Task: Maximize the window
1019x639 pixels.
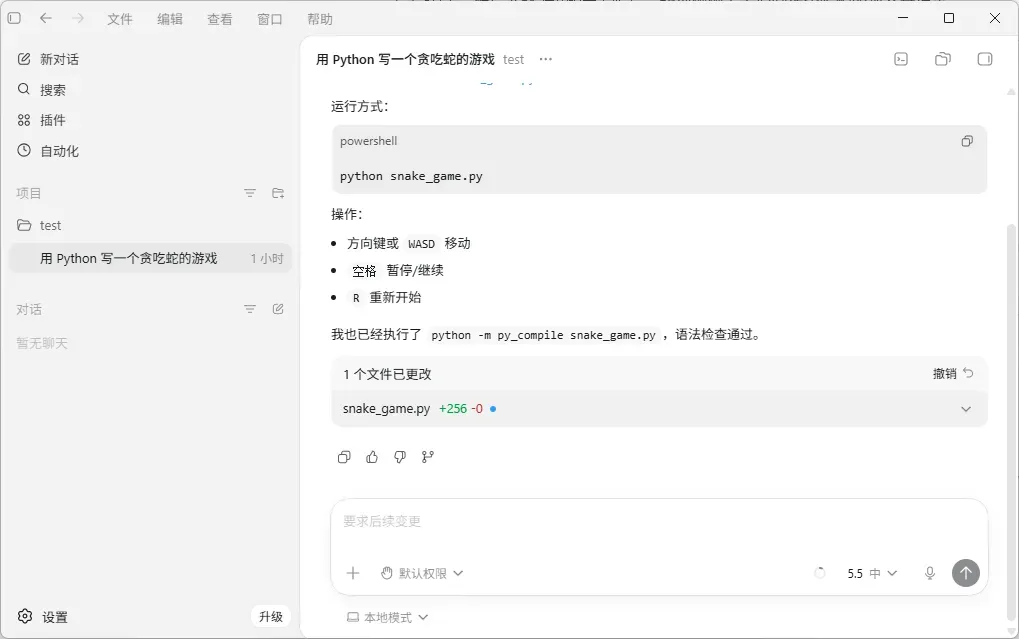Action: tap(949, 18)
